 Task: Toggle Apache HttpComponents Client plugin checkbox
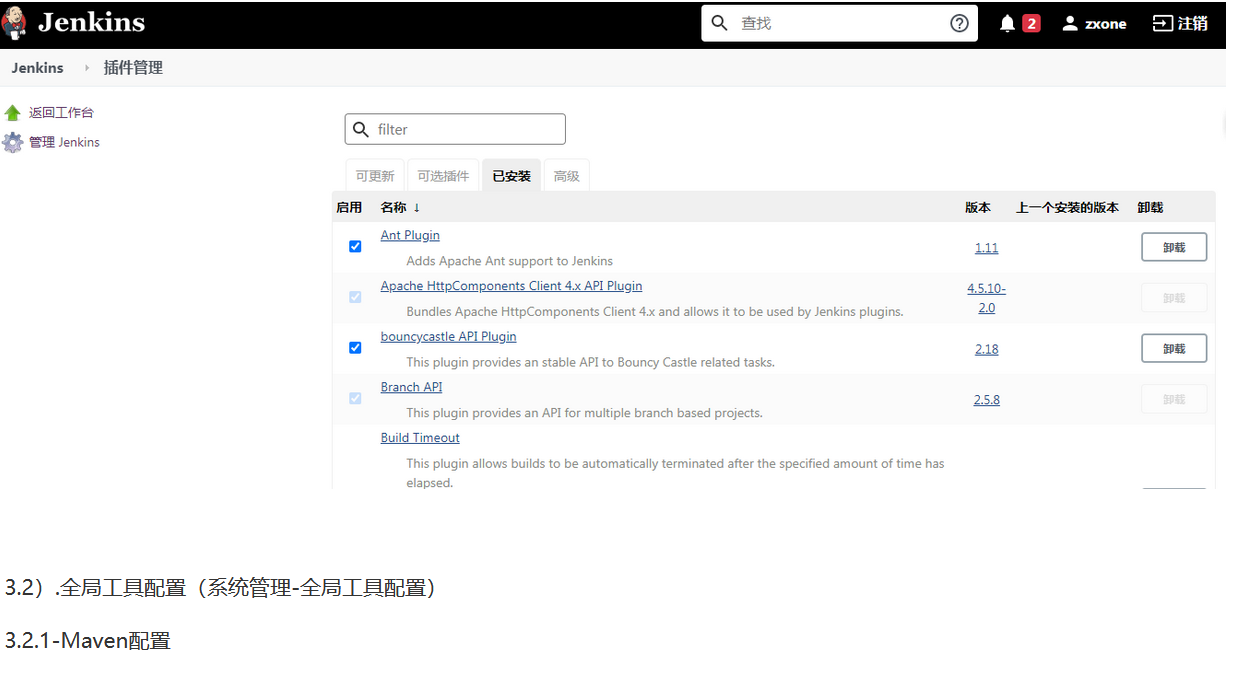(x=355, y=297)
